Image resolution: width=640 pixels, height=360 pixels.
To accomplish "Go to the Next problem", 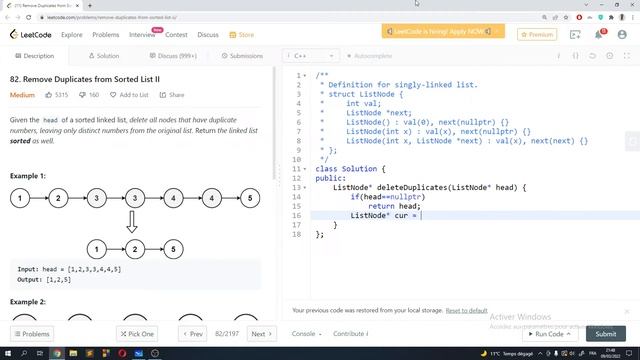I will 262,334.
